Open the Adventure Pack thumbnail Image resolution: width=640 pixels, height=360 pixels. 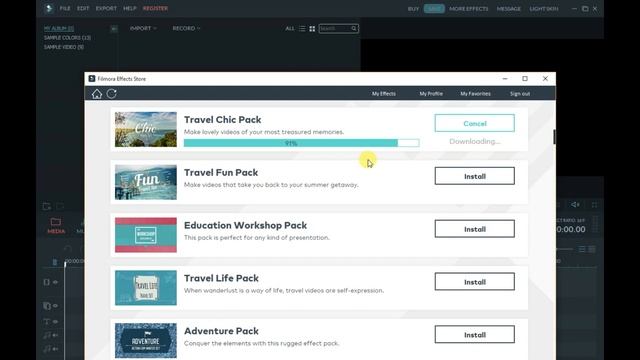146,340
